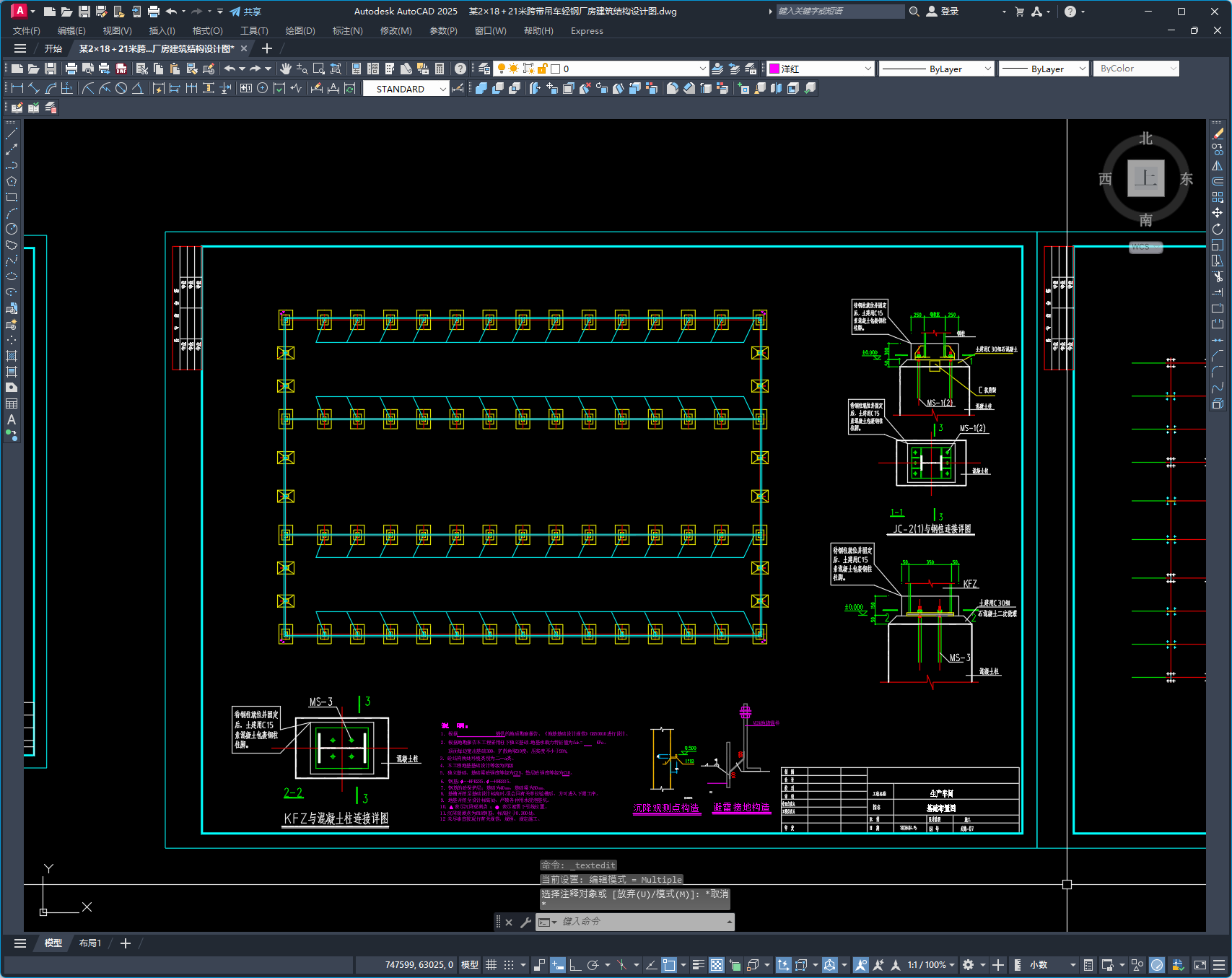Click the Linear dimension tool

pos(17,88)
